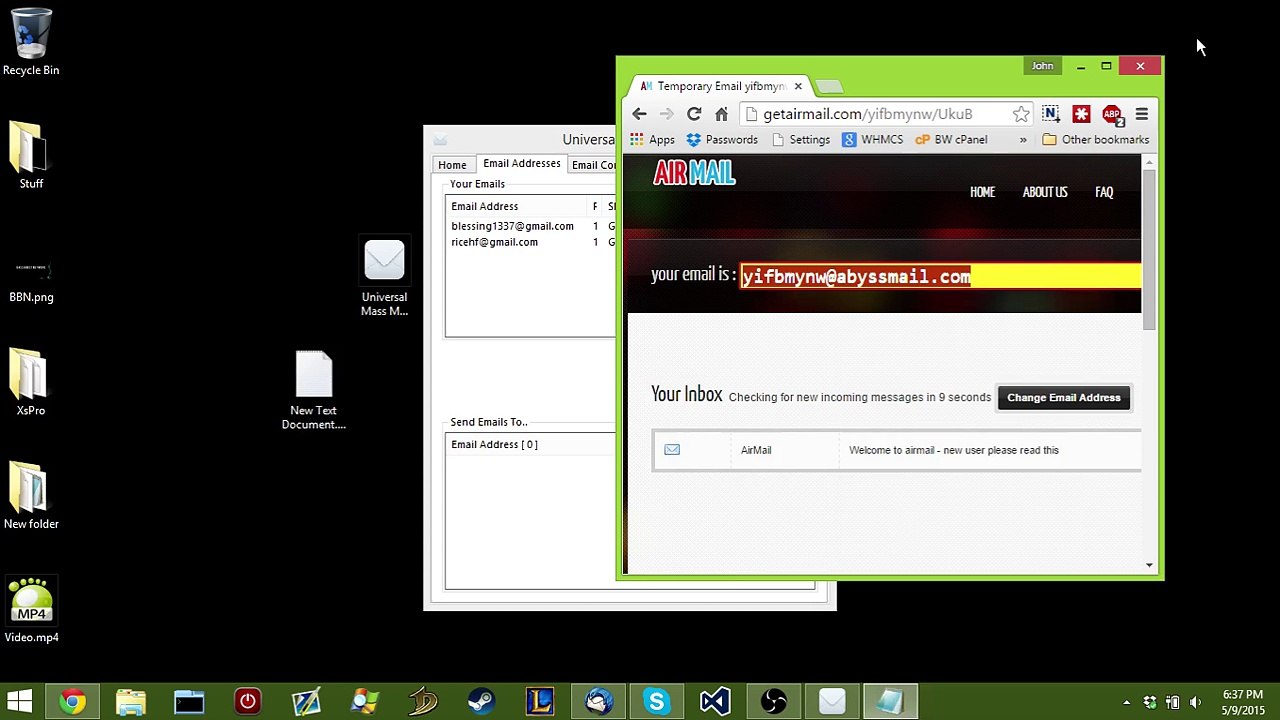The width and height of the screenshot is (1280, 720).
Task: Open Skype from the taskbar
Action: pos(657,702)
